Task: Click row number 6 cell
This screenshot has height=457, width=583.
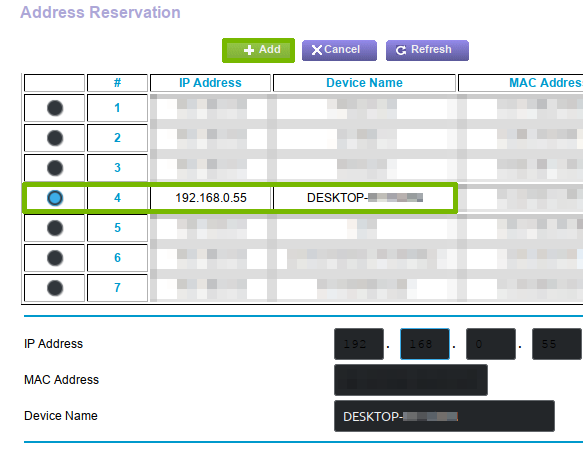Action: [x=117, y=258]
